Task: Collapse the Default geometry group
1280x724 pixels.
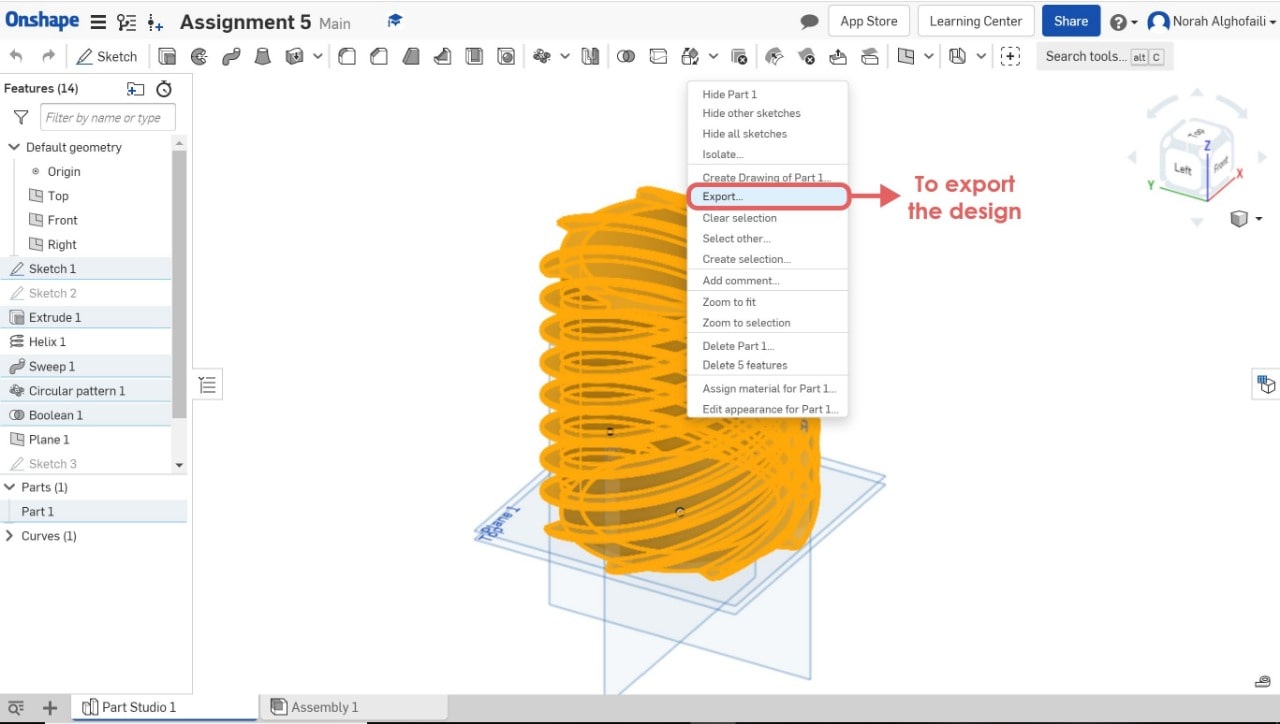Action: click(x=14, y=147)
